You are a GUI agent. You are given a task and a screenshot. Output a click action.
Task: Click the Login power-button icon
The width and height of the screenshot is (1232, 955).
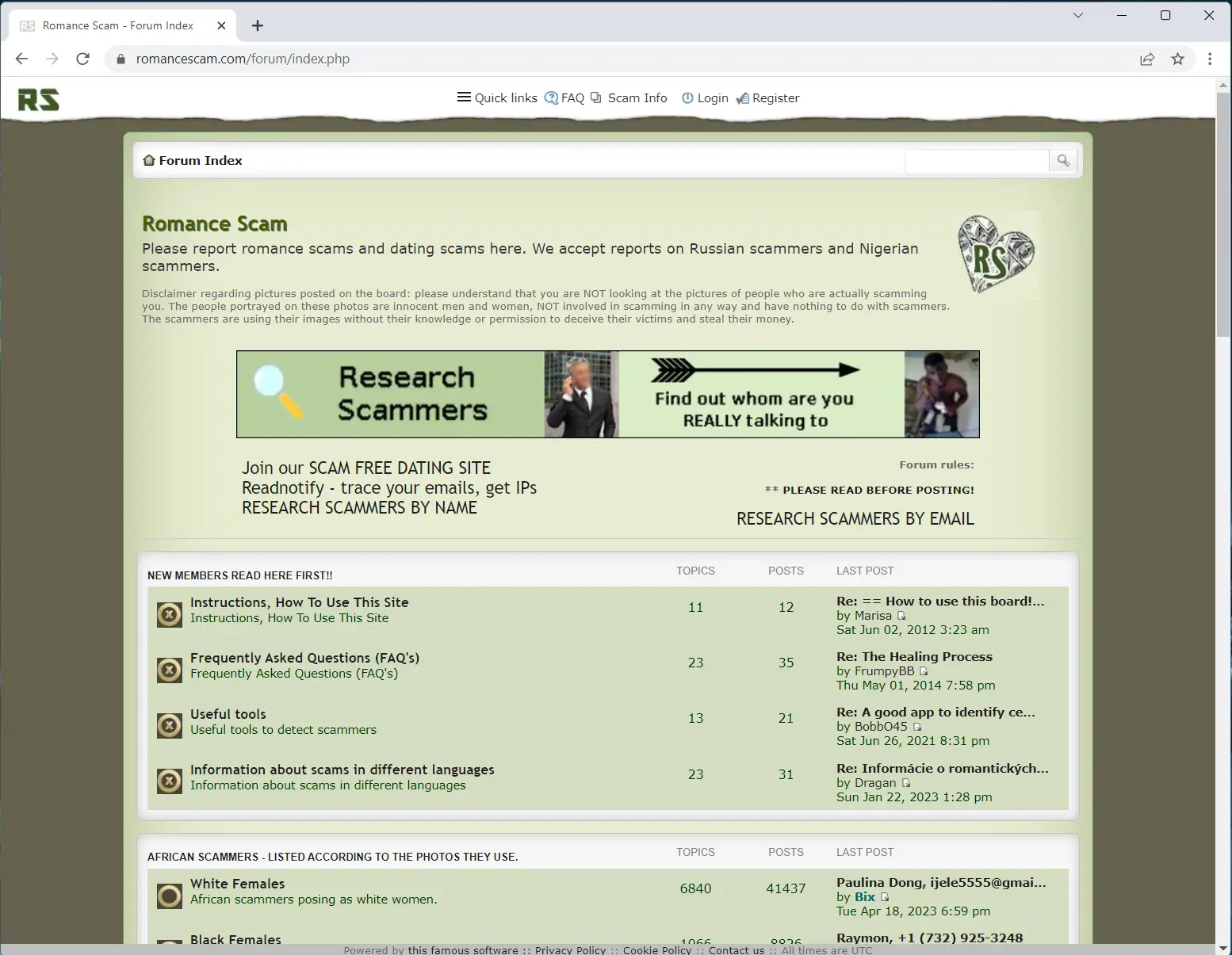point(687,97)
